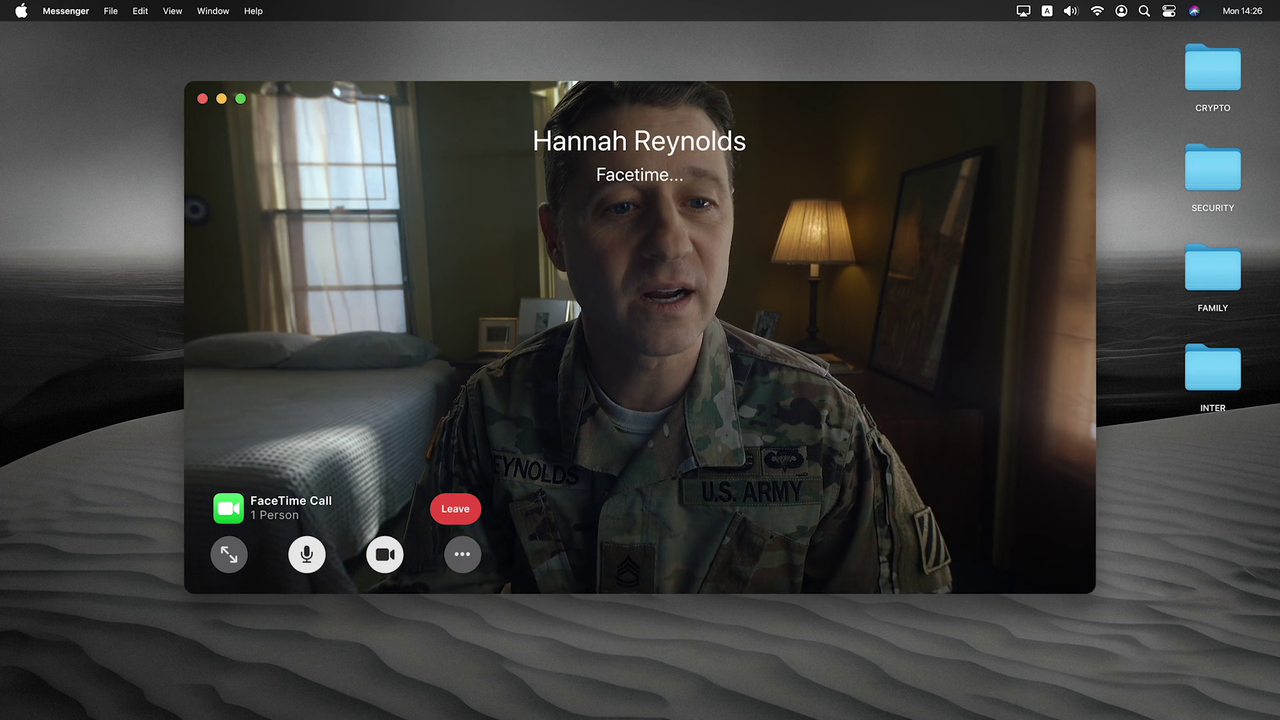Open Control Center in menu bar
The height and width of the screenshot is (720, 1280).
click(x=1169, y=11)
